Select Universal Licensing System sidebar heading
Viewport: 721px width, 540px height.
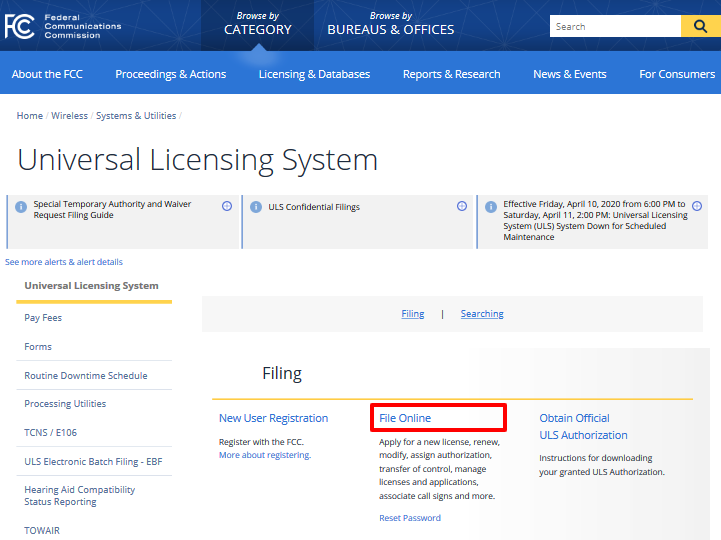click(92, 286)
